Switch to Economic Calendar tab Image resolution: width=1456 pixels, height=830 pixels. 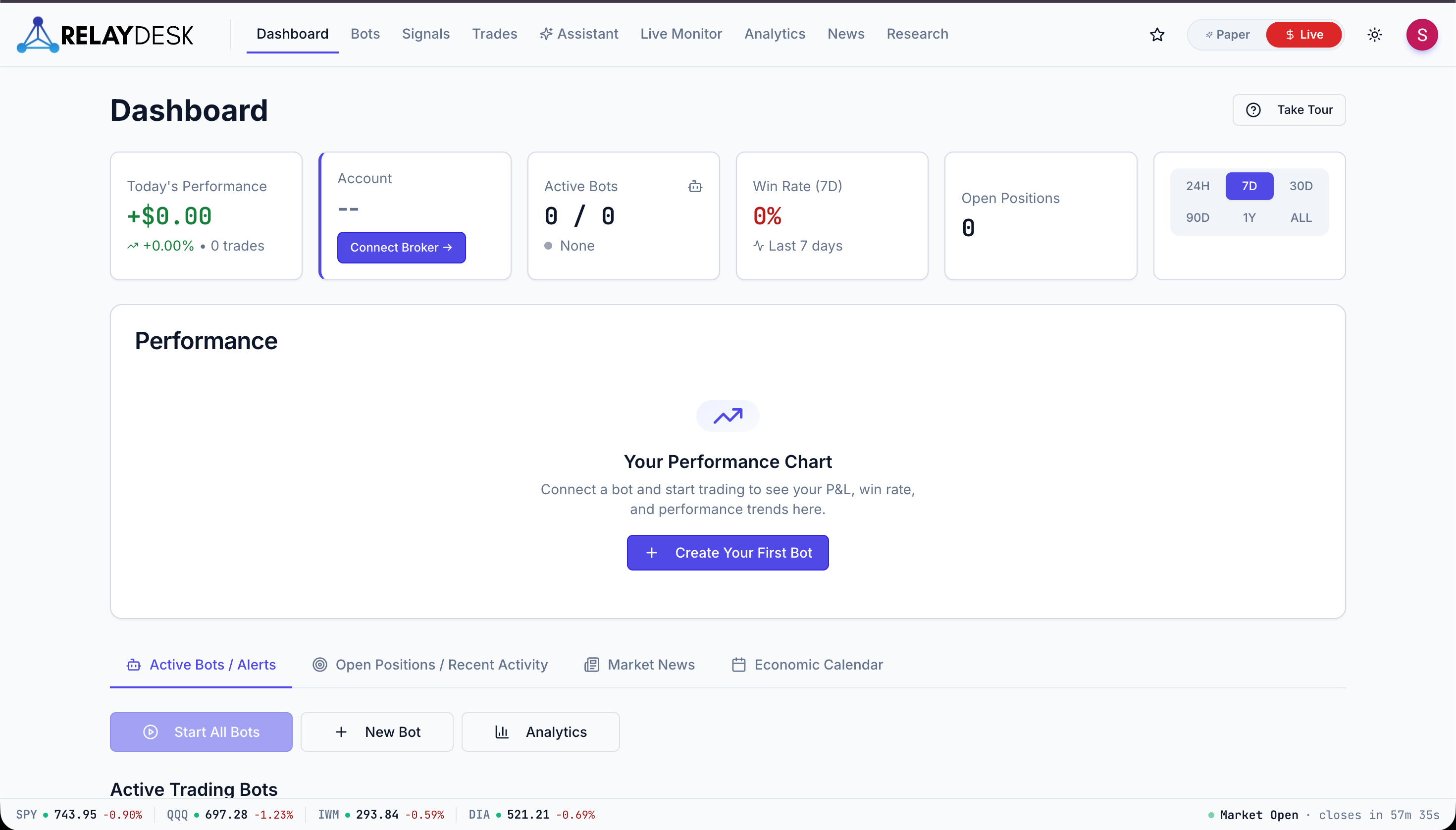[x=807, y=665]
